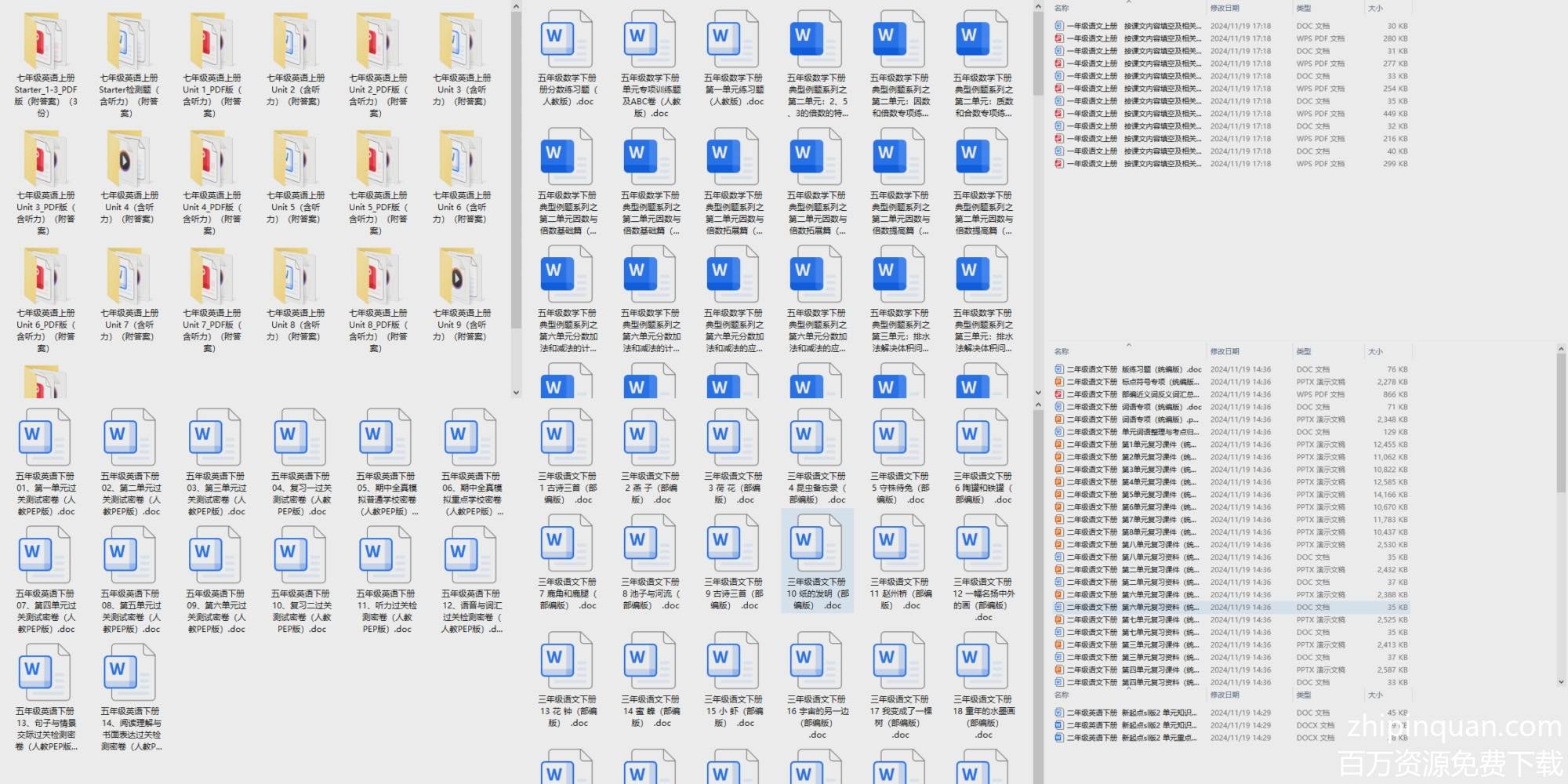Sort first-grade file list by 修改日期 header

(1225, 9)
